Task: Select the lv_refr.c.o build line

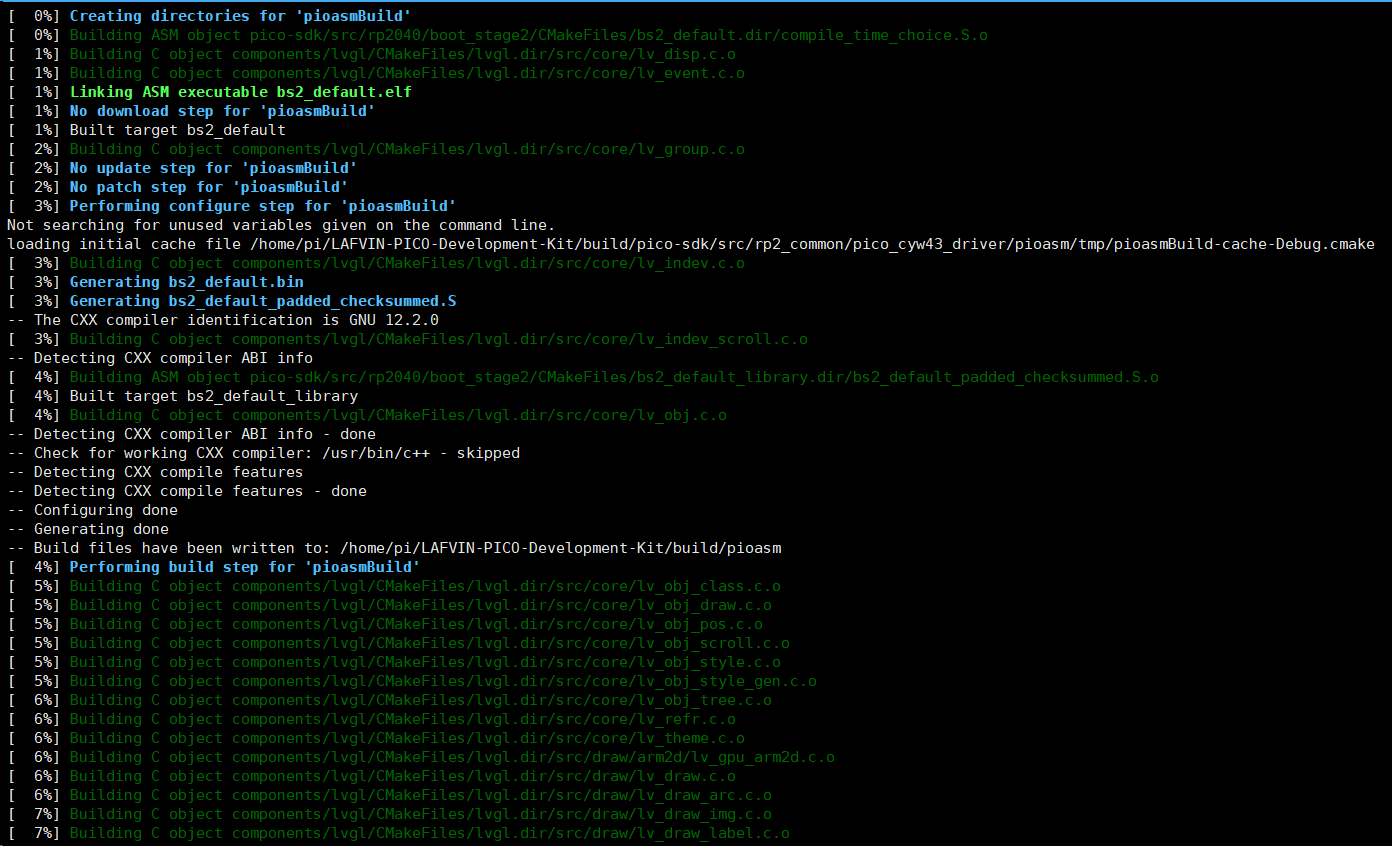Action: coord(371,719)
